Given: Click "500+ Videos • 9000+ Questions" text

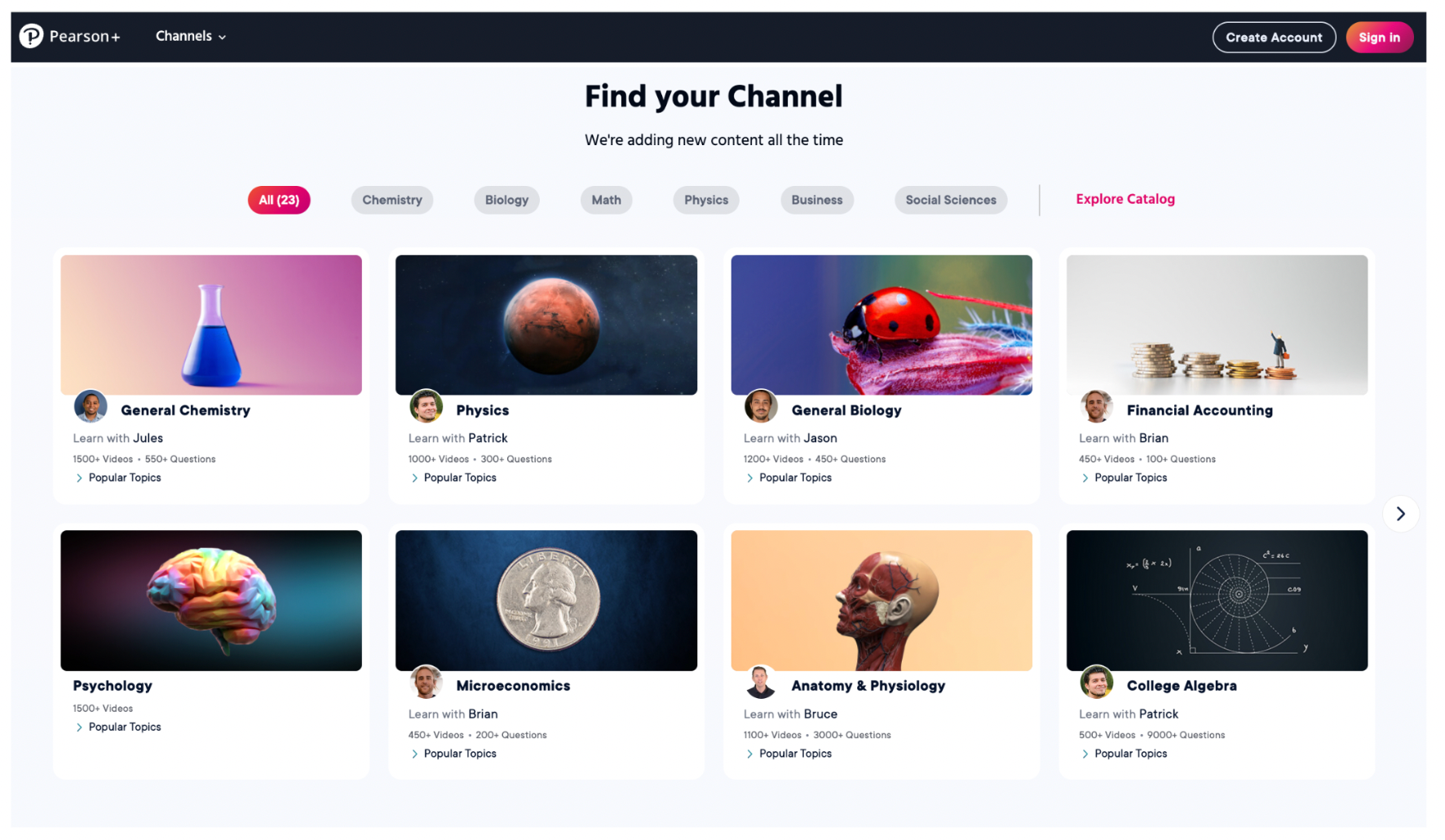Looking at the screenshot, I should [x=1151, y=735].
